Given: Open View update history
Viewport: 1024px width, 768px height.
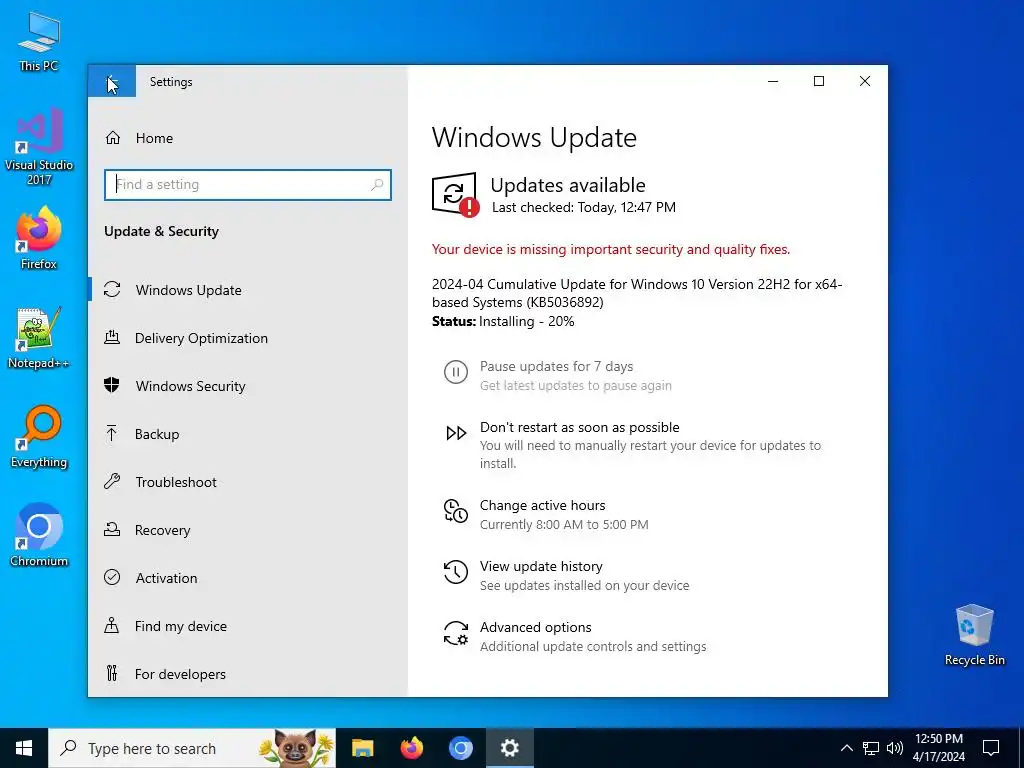Looking at the screenshot, I should tap(541, 566).
